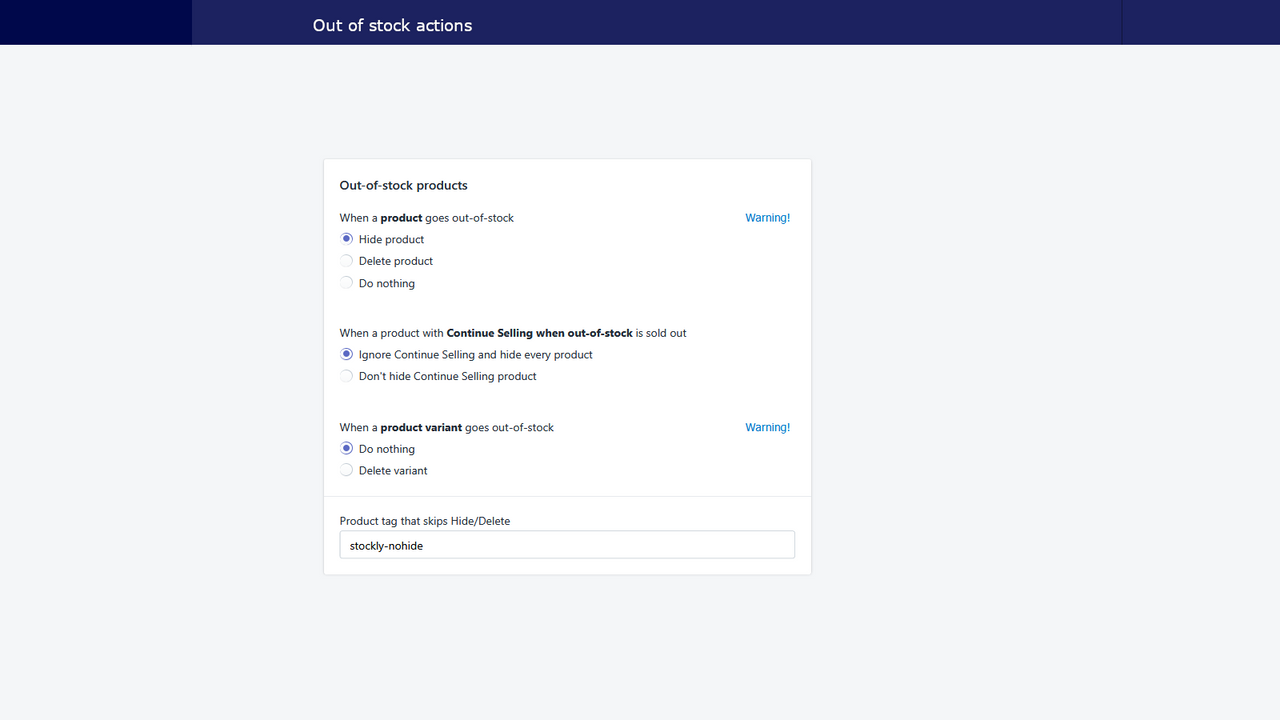This screenshot has height=720, width=1280.
Task: Click the stockly-nohide tag input field
Action: click(x=567, y=544)
